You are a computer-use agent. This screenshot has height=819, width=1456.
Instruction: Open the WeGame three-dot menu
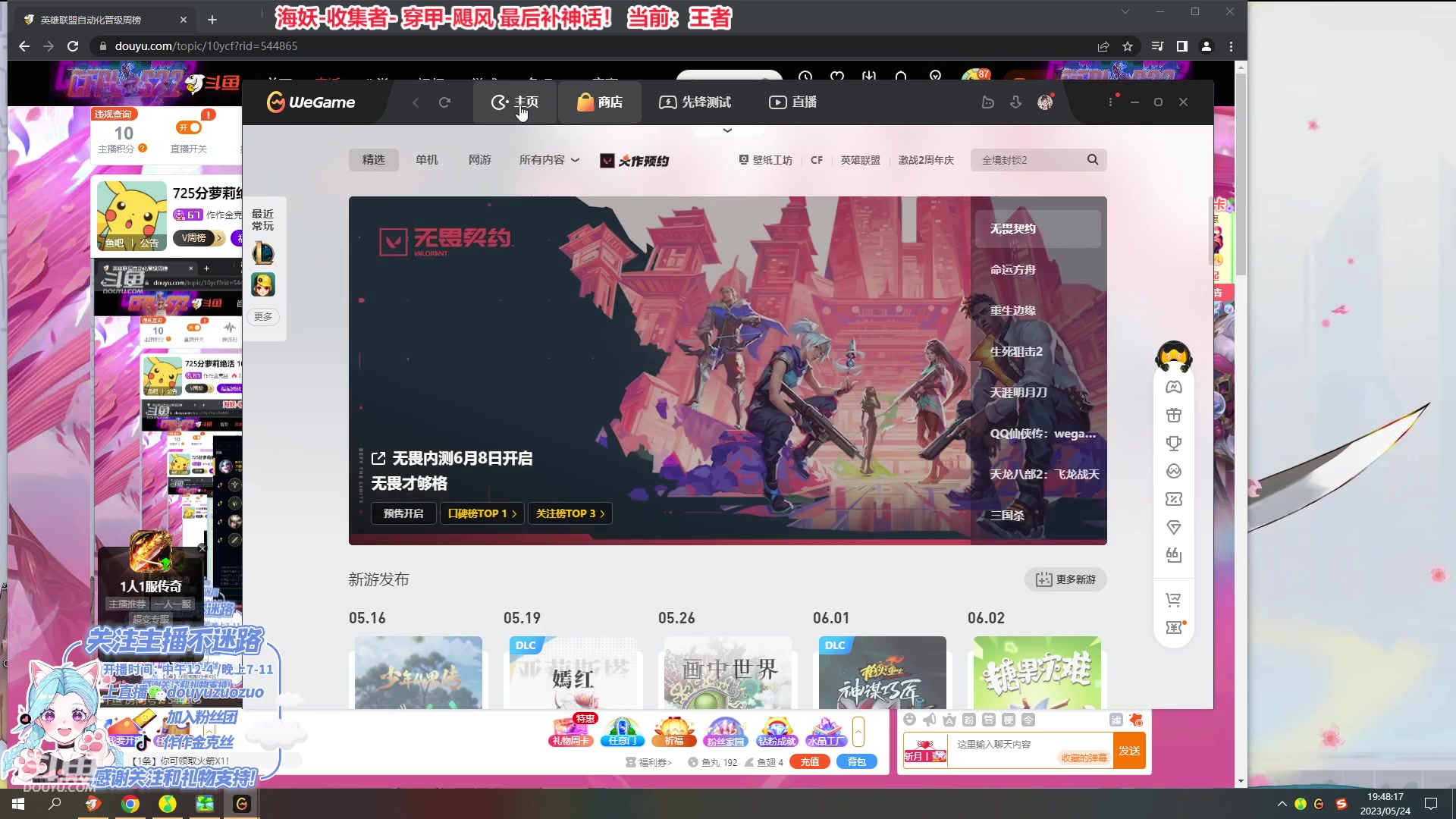[1111, 102]
